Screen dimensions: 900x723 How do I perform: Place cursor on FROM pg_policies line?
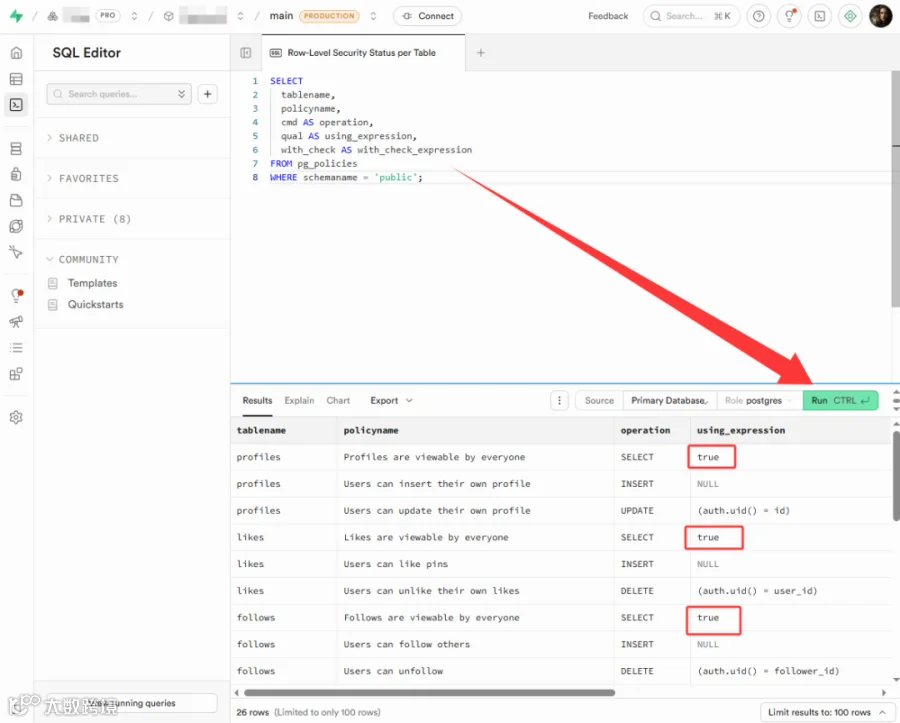(x=313, y=164)
